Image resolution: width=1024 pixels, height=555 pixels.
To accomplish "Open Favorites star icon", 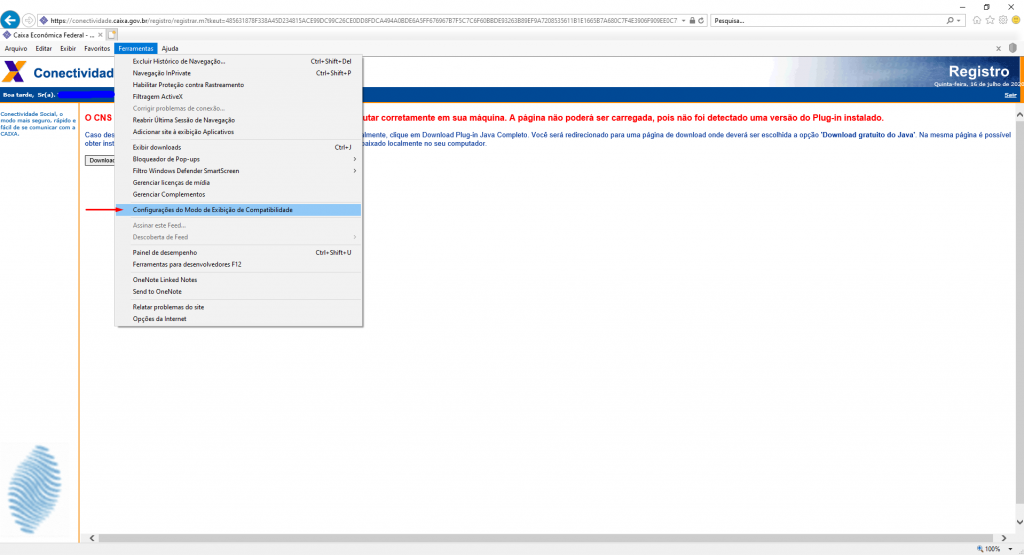I will 988,20.
